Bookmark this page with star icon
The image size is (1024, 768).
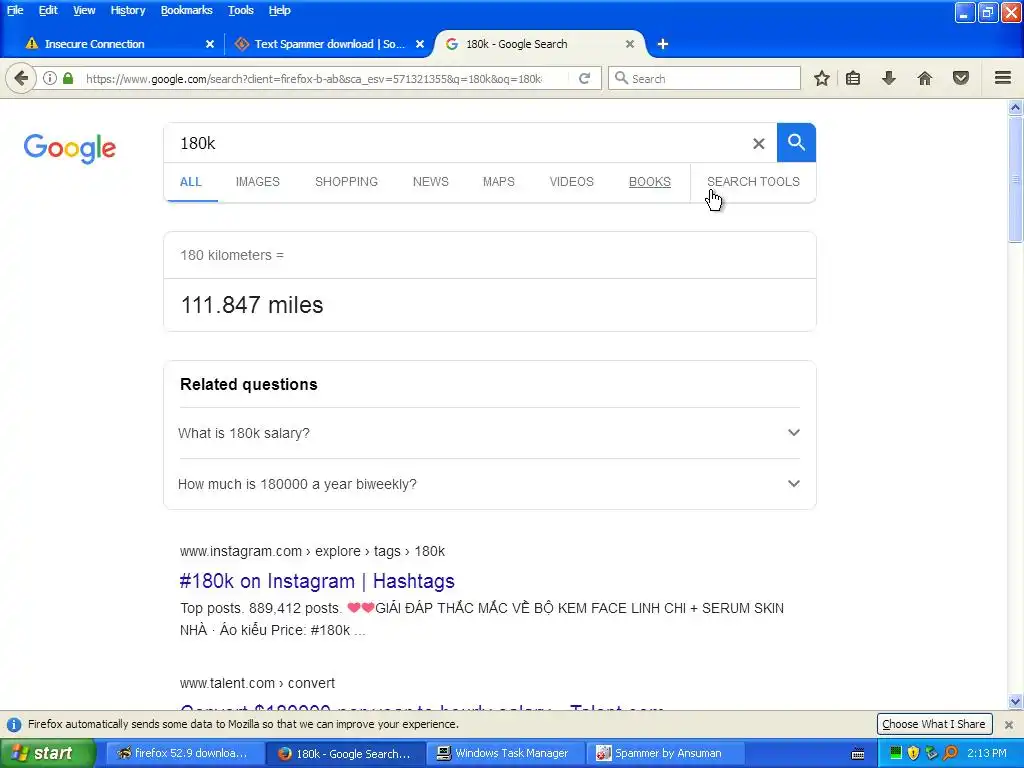(x=822, y=78)
